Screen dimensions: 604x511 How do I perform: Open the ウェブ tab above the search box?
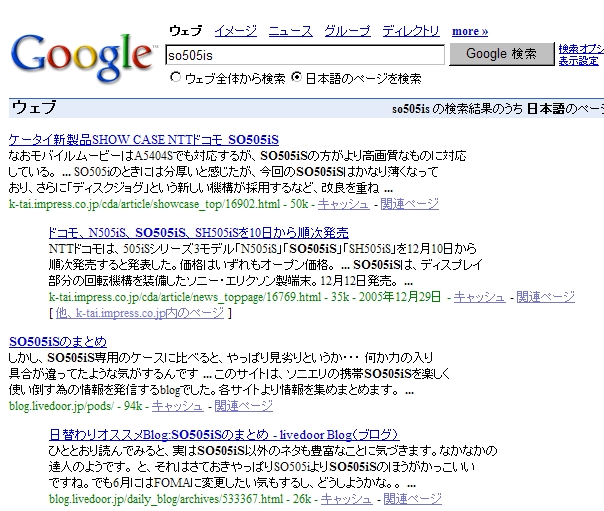click(x=186, y=31)
